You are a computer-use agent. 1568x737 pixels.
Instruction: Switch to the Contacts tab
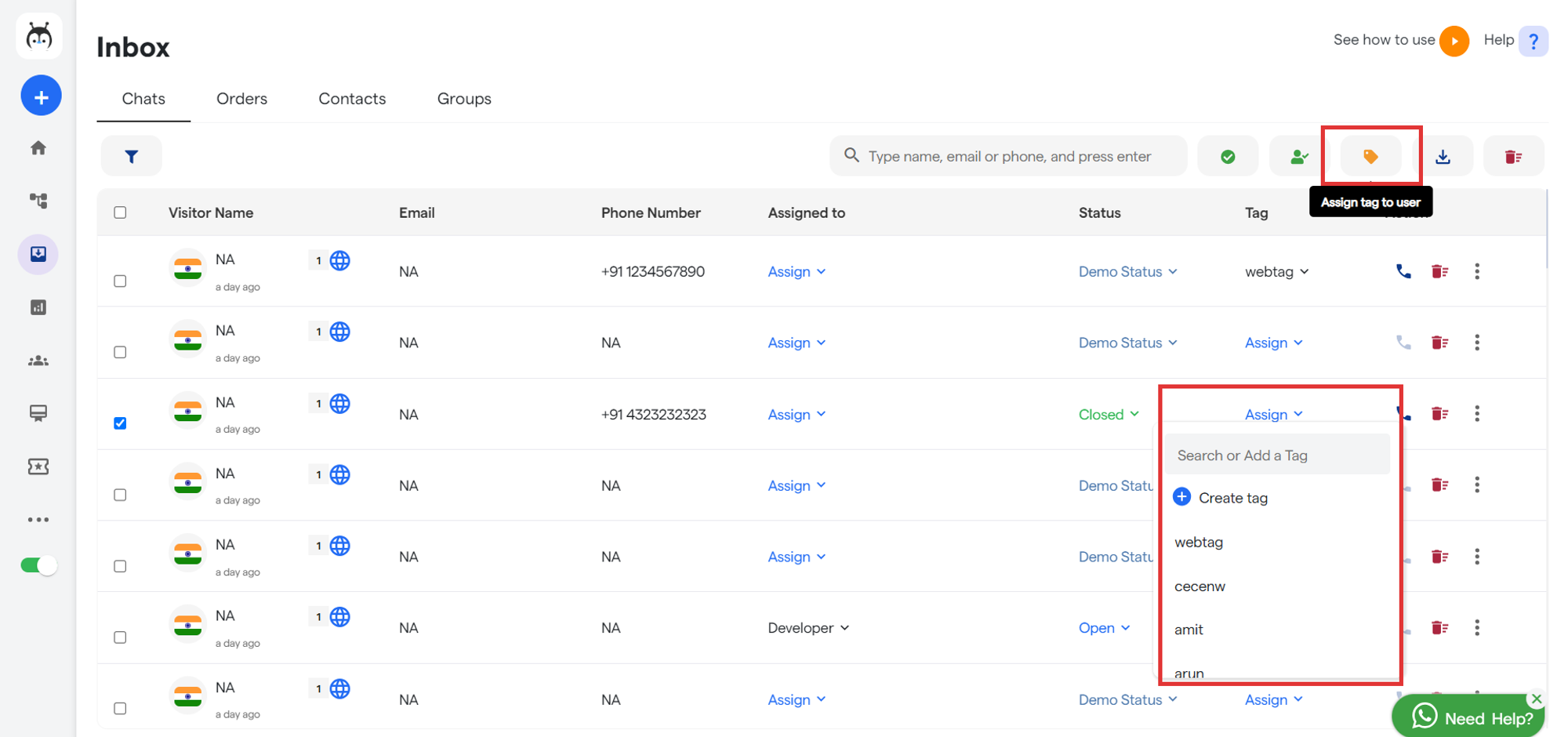coord(352,99)
